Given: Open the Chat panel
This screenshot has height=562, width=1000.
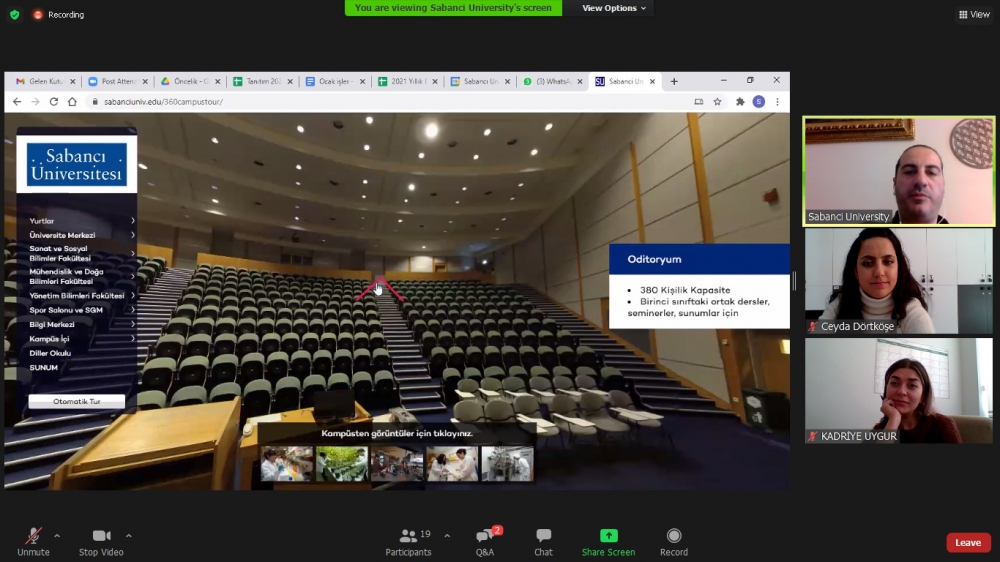Looking at the screenshot, I should [x=543, y=542].
